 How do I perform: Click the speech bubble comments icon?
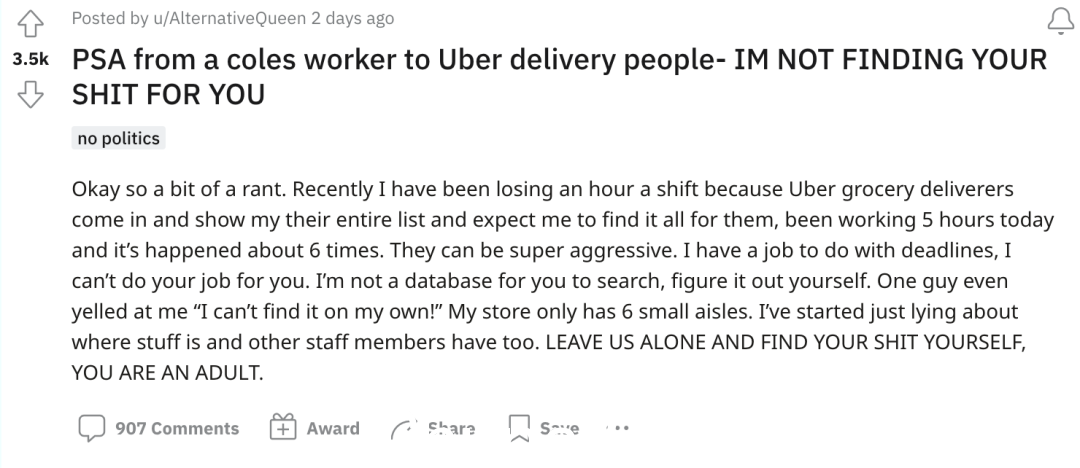92,428
